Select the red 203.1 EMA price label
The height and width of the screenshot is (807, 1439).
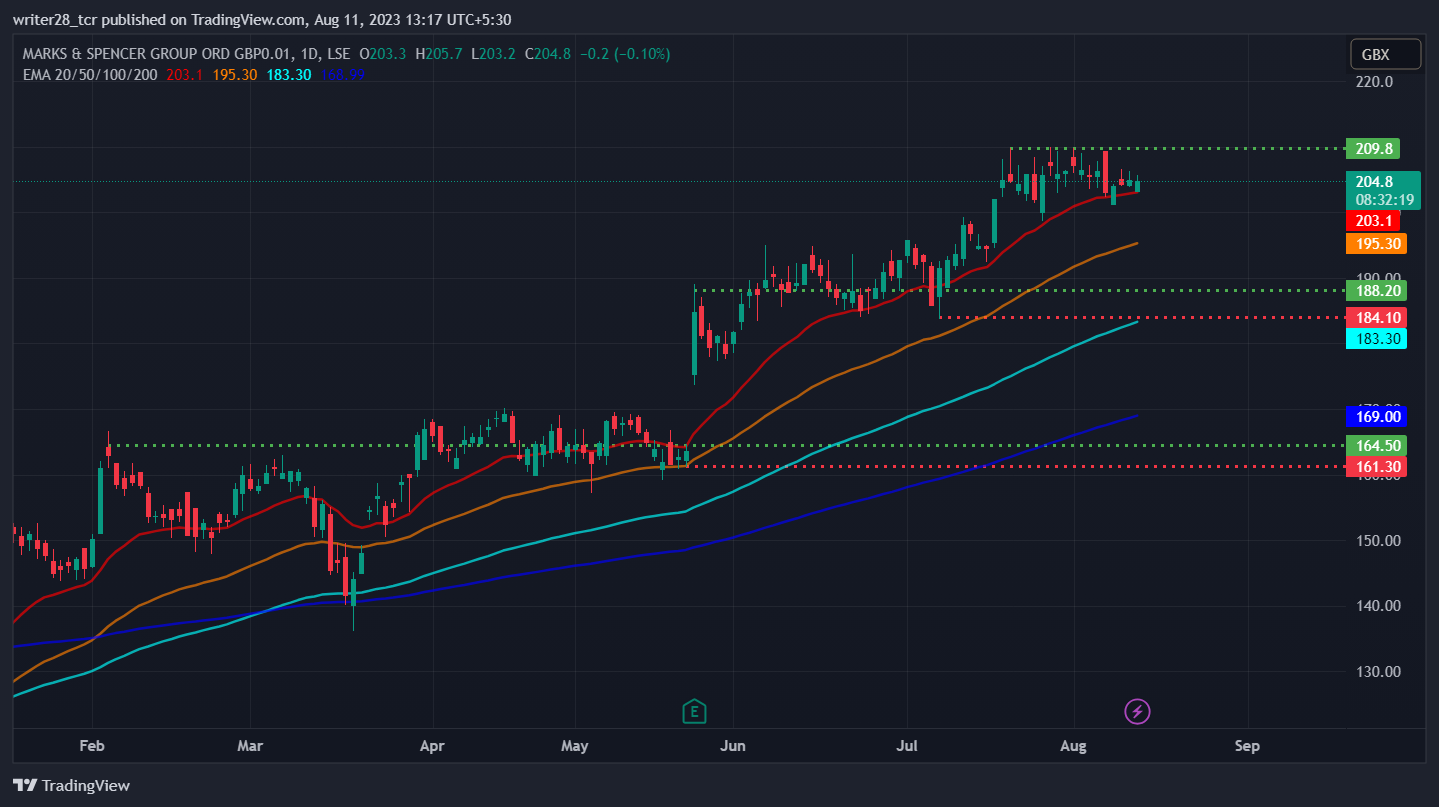point(1373,221)
